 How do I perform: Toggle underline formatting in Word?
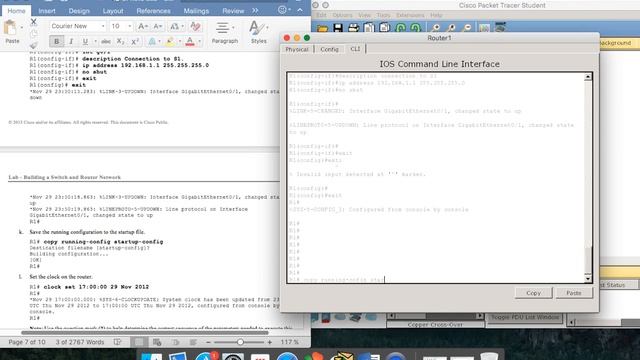click(85, 41)
